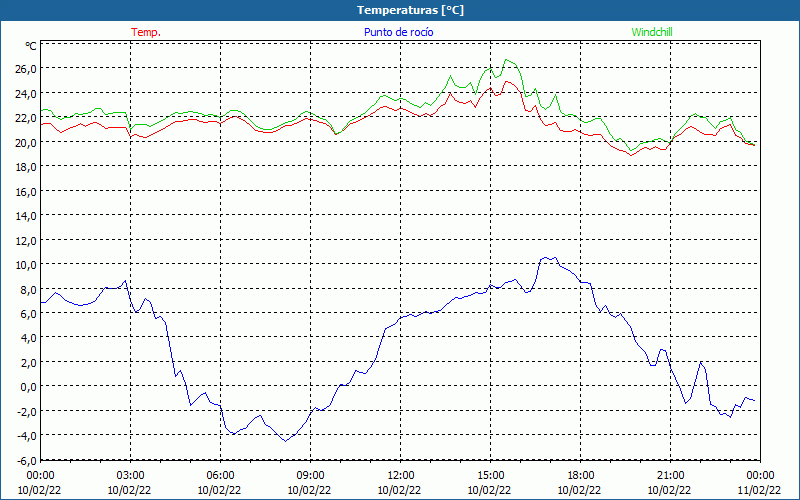Click the '16,0' y-axis value
This screenshot has height=500, width=800.
coord(26,191)
